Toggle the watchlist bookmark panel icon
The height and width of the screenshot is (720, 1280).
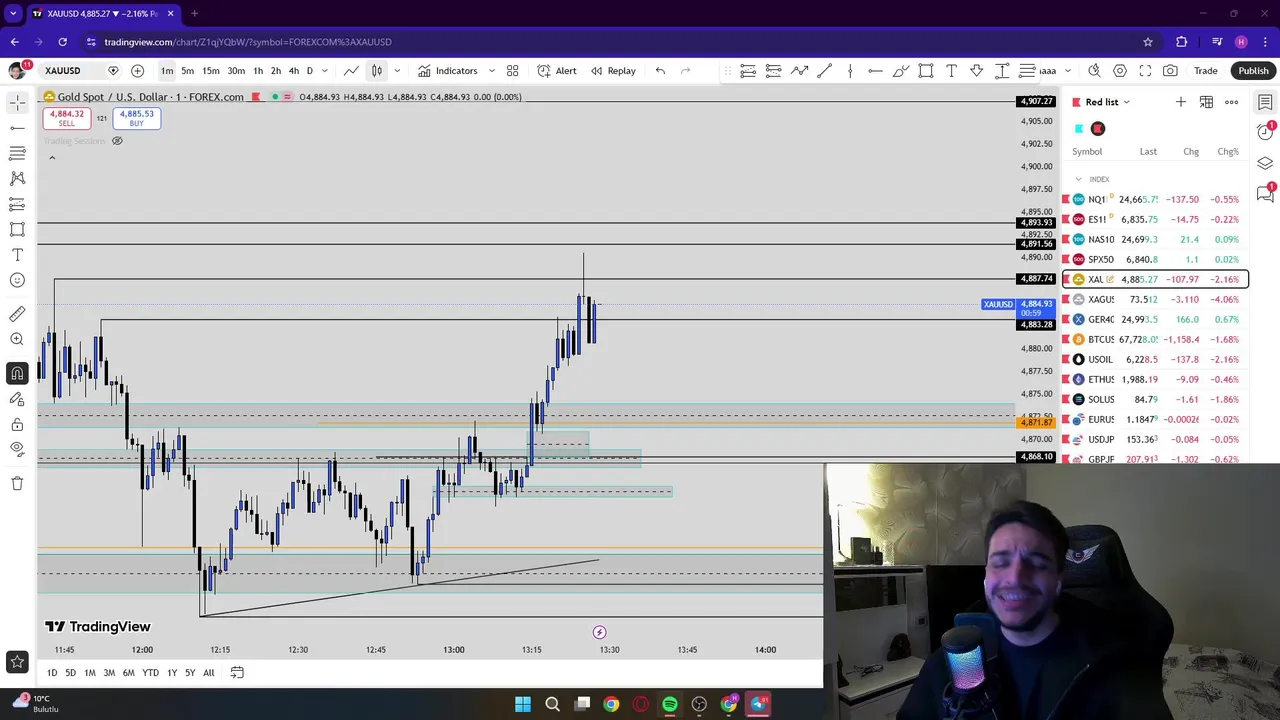[1265, 102]
